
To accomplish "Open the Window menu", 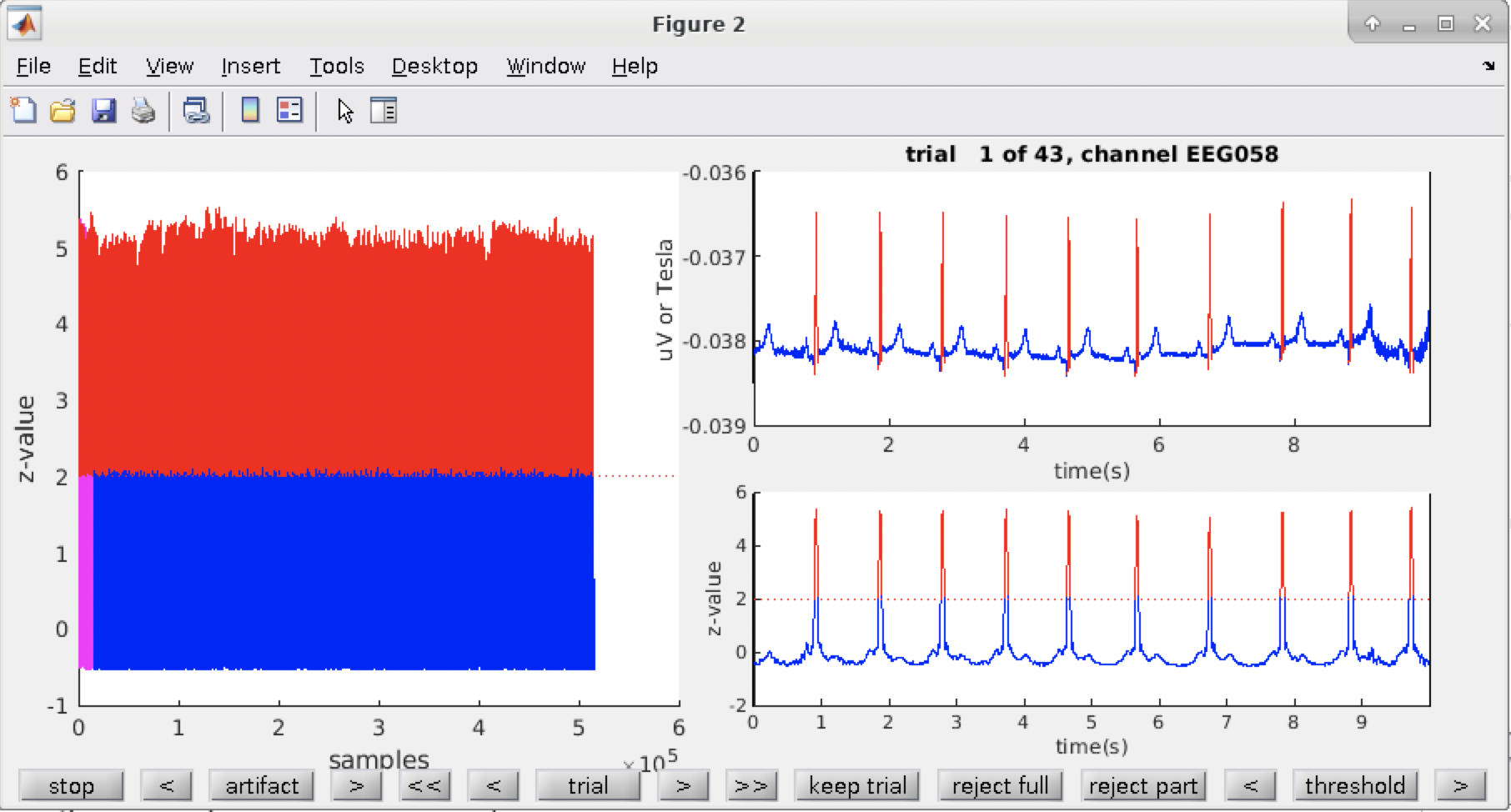I will [x=545, y=66].
